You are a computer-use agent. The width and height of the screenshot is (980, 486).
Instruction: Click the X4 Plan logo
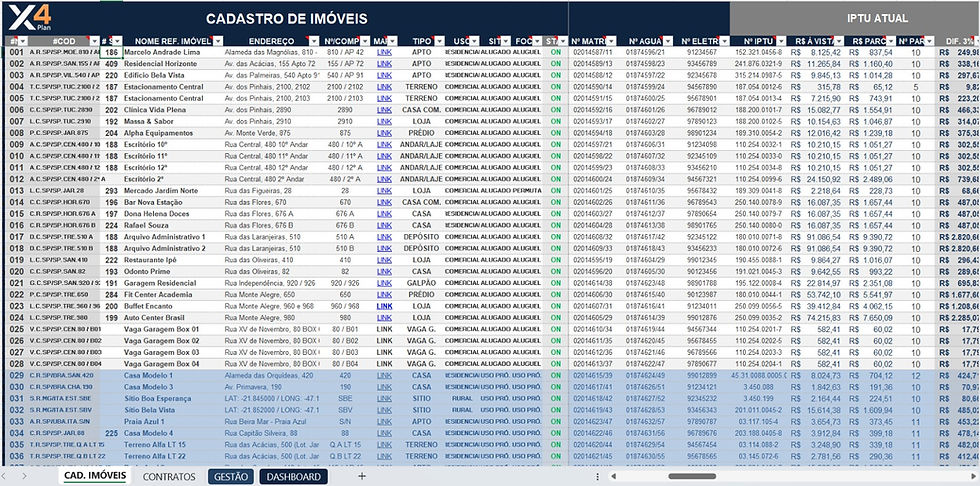tap(30, 17)
